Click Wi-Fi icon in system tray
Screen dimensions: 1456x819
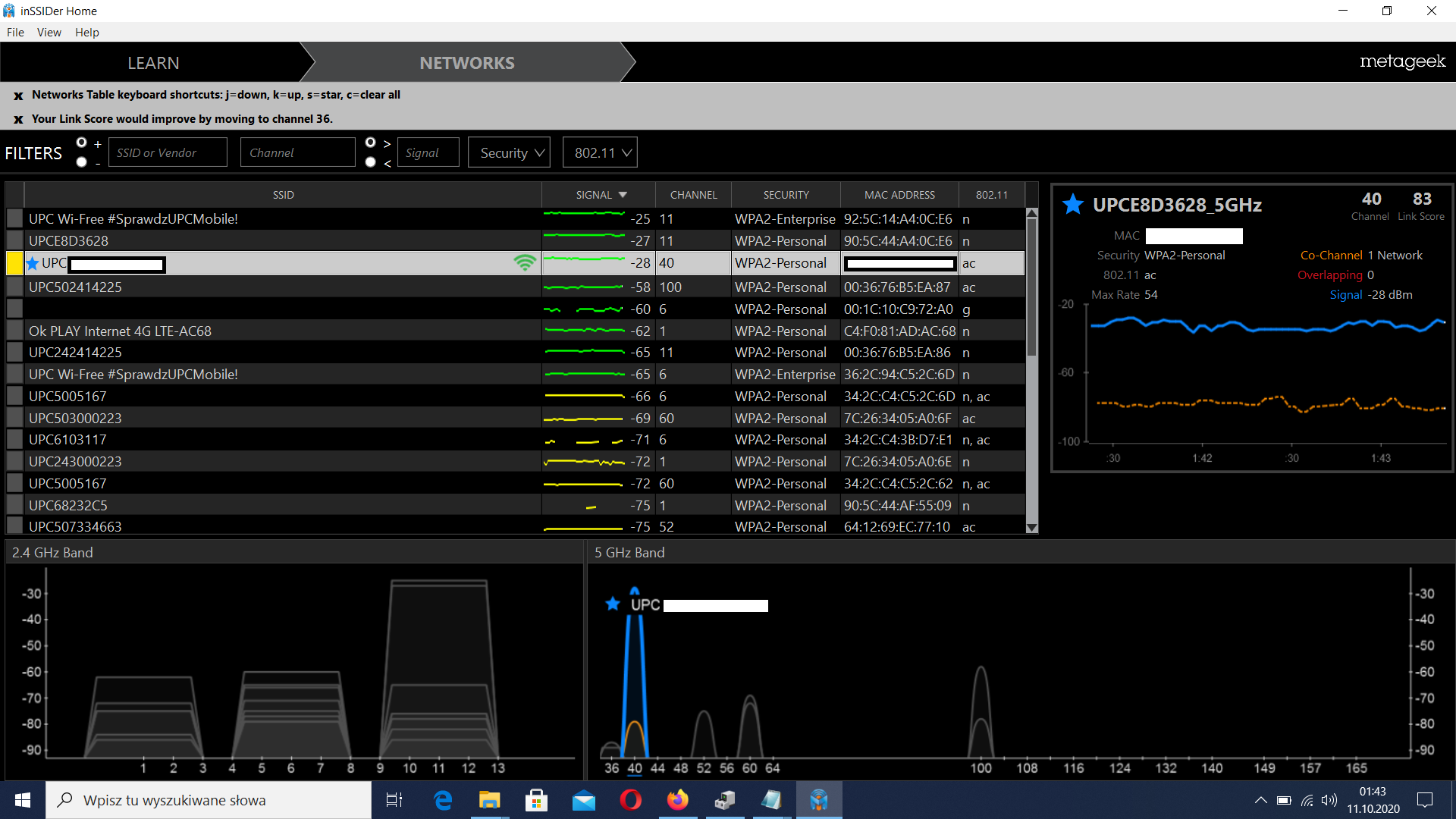(1307, 800)
